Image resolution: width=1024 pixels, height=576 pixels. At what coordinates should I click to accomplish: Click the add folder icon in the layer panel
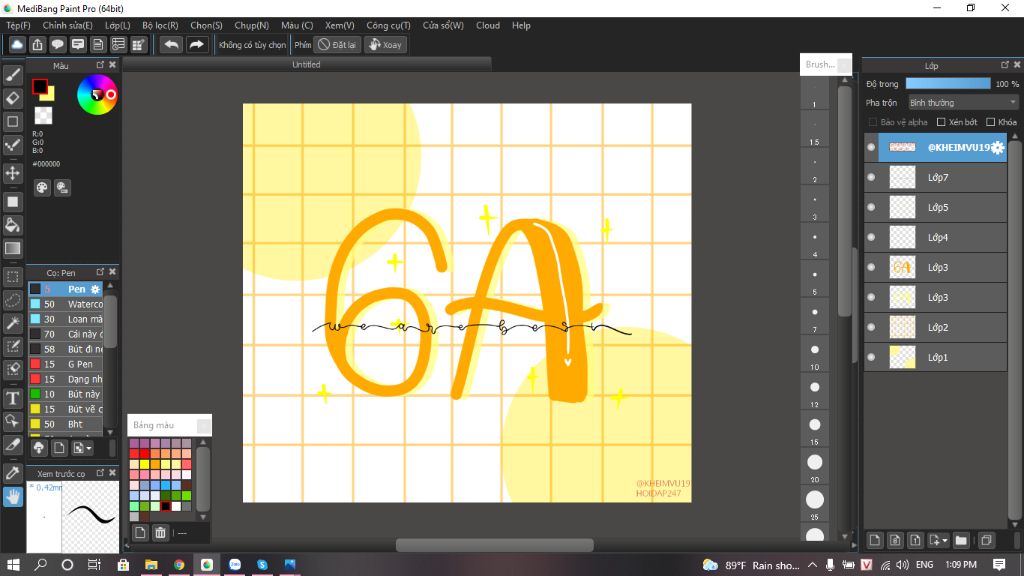point(961,540)
